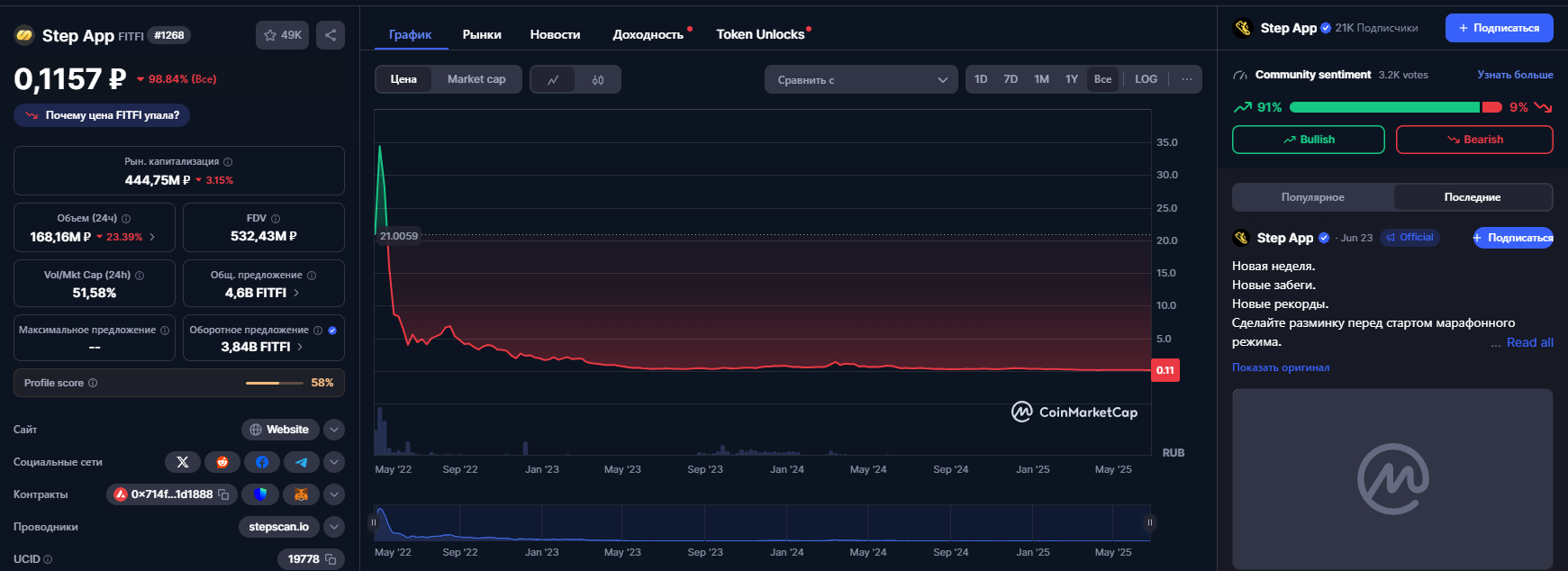Open the Reddit social link
1568x571 pixels.
(x=222, y=462)
